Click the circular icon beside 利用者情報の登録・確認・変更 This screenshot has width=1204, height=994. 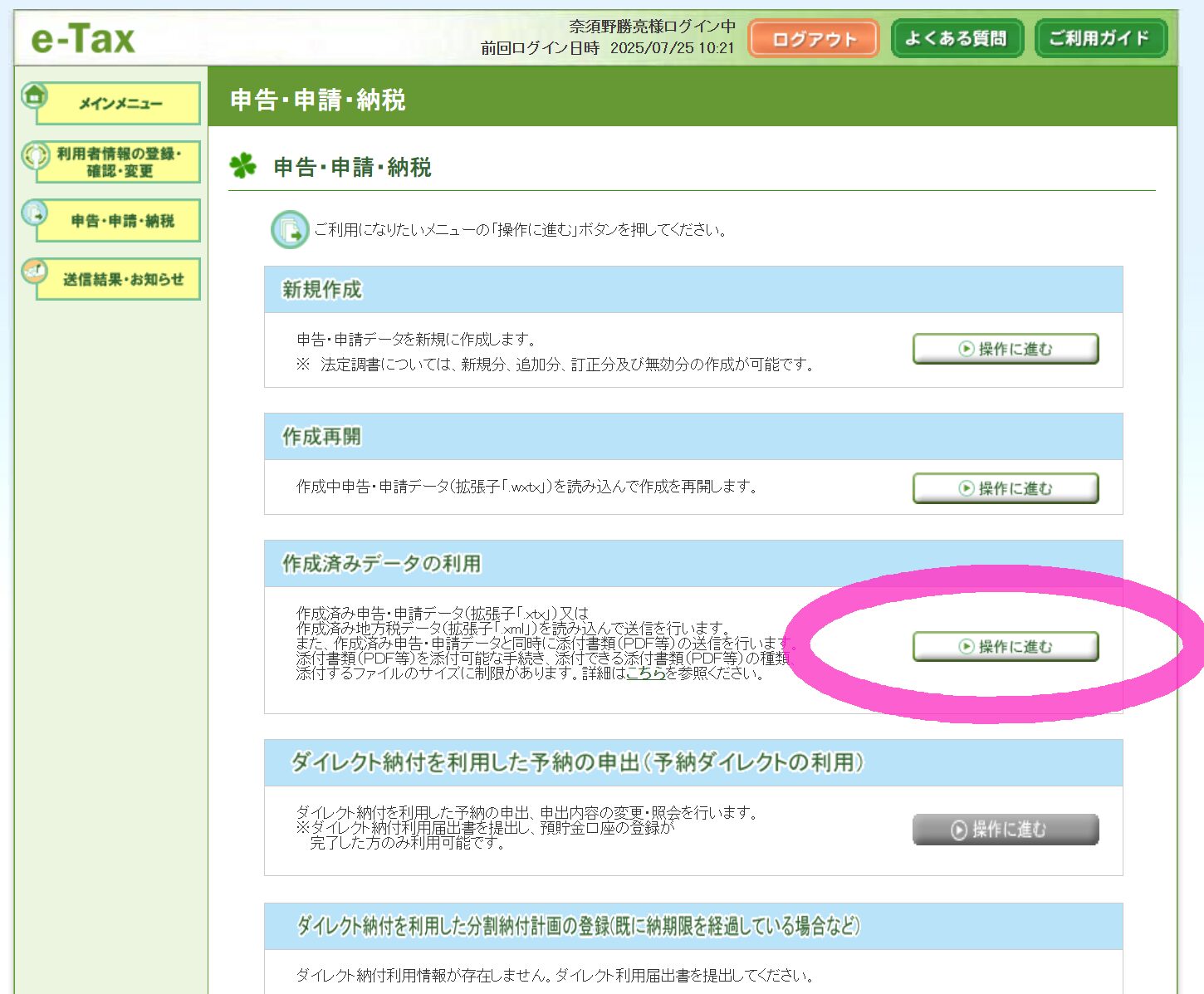point(36,155)
